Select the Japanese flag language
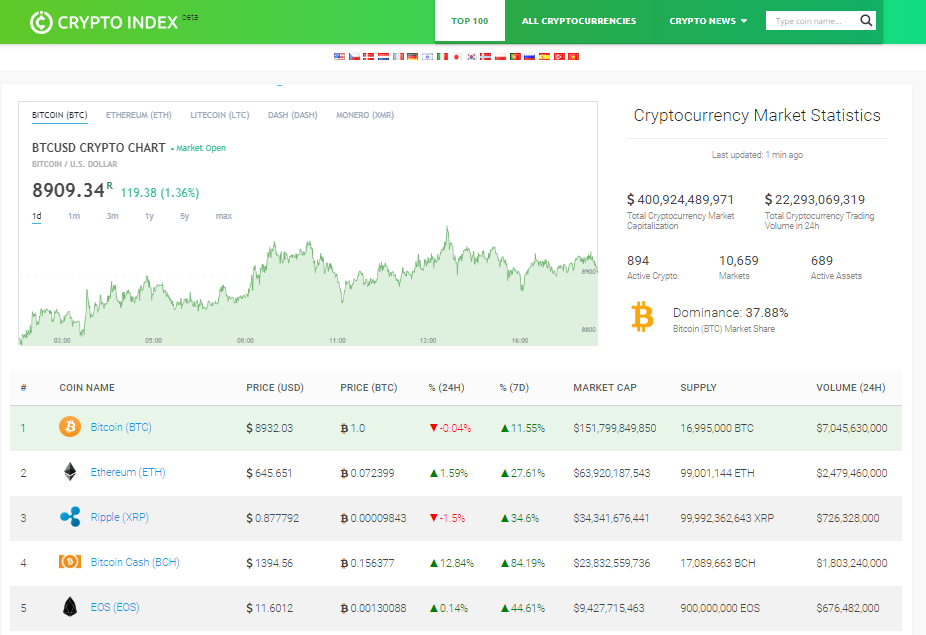Screen dimensions: 926x635 [456, 57]
